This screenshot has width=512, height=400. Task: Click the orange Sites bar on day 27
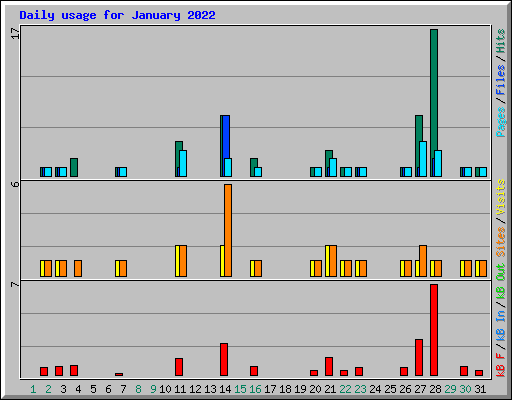423,261
